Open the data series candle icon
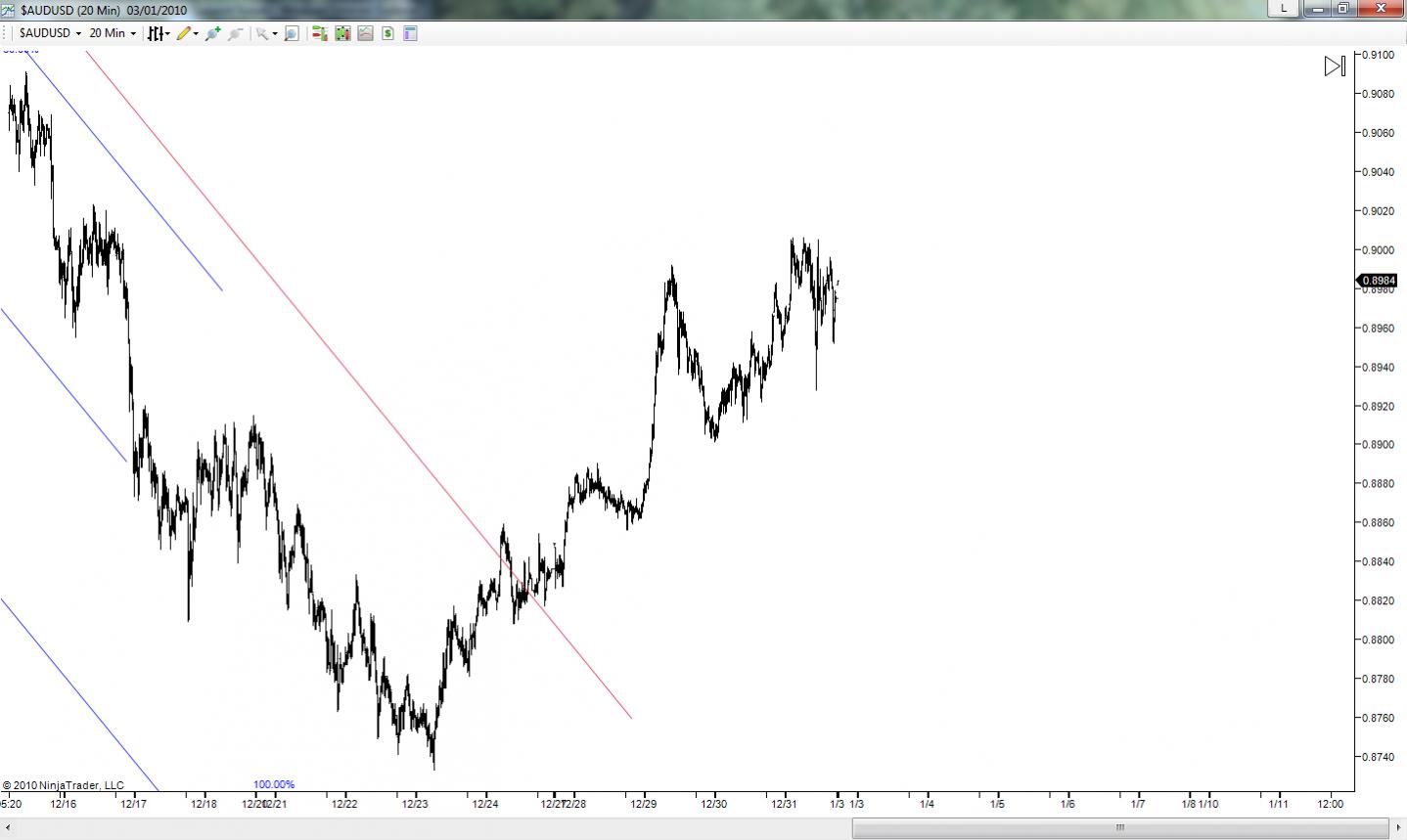Screen dimensions: 1407x840 click(x=342, y=33)
